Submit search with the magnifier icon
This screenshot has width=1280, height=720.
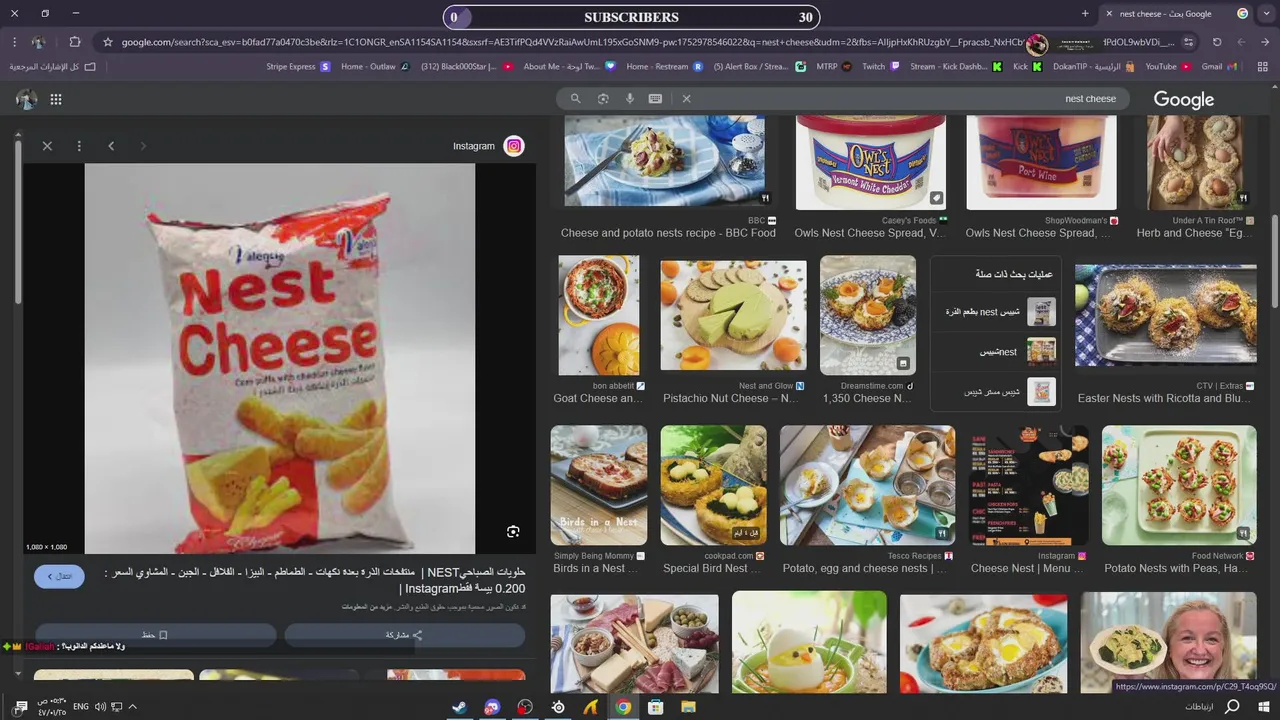575,99
